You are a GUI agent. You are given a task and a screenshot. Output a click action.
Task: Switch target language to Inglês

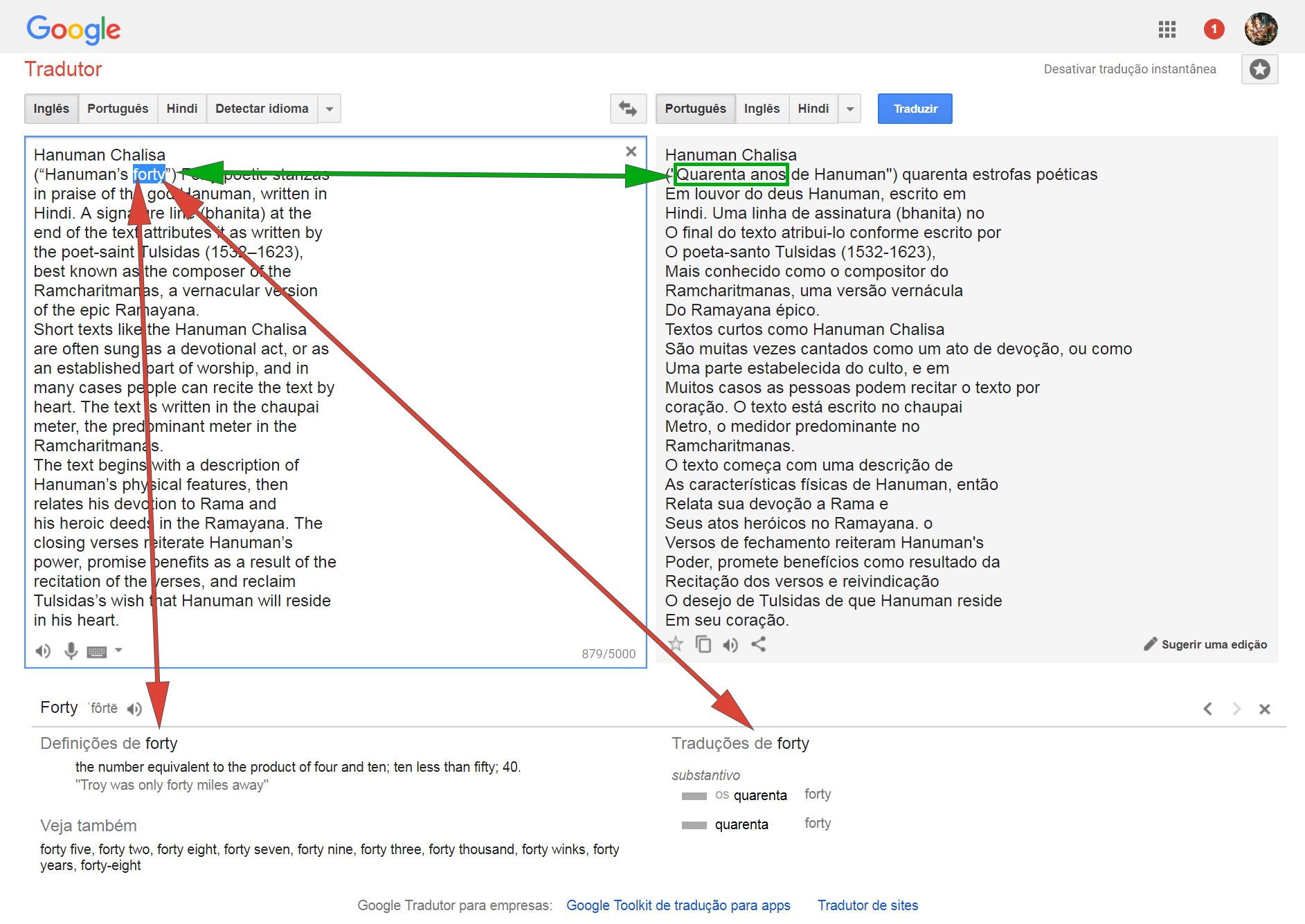tap(762, 109)
